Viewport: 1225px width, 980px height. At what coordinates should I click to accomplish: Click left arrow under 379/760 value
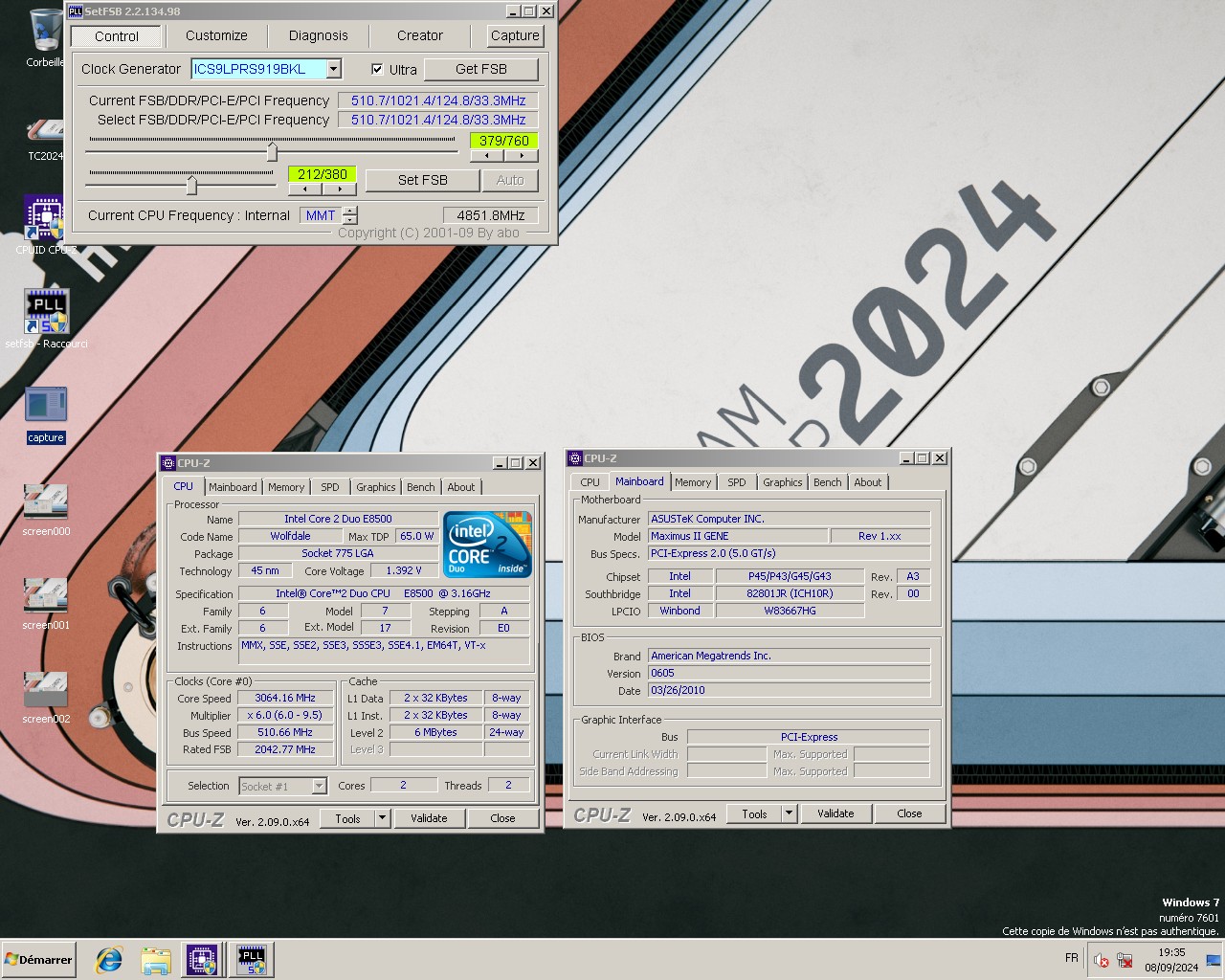[x=487, y=156]
